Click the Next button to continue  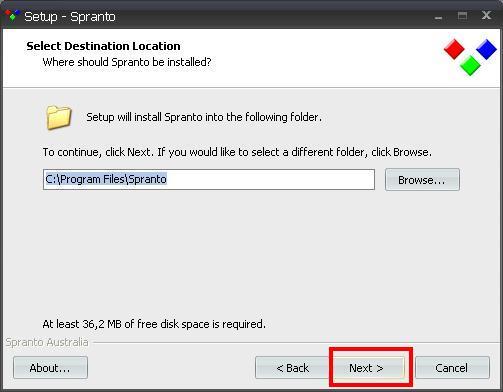click(x=368, y=368)
